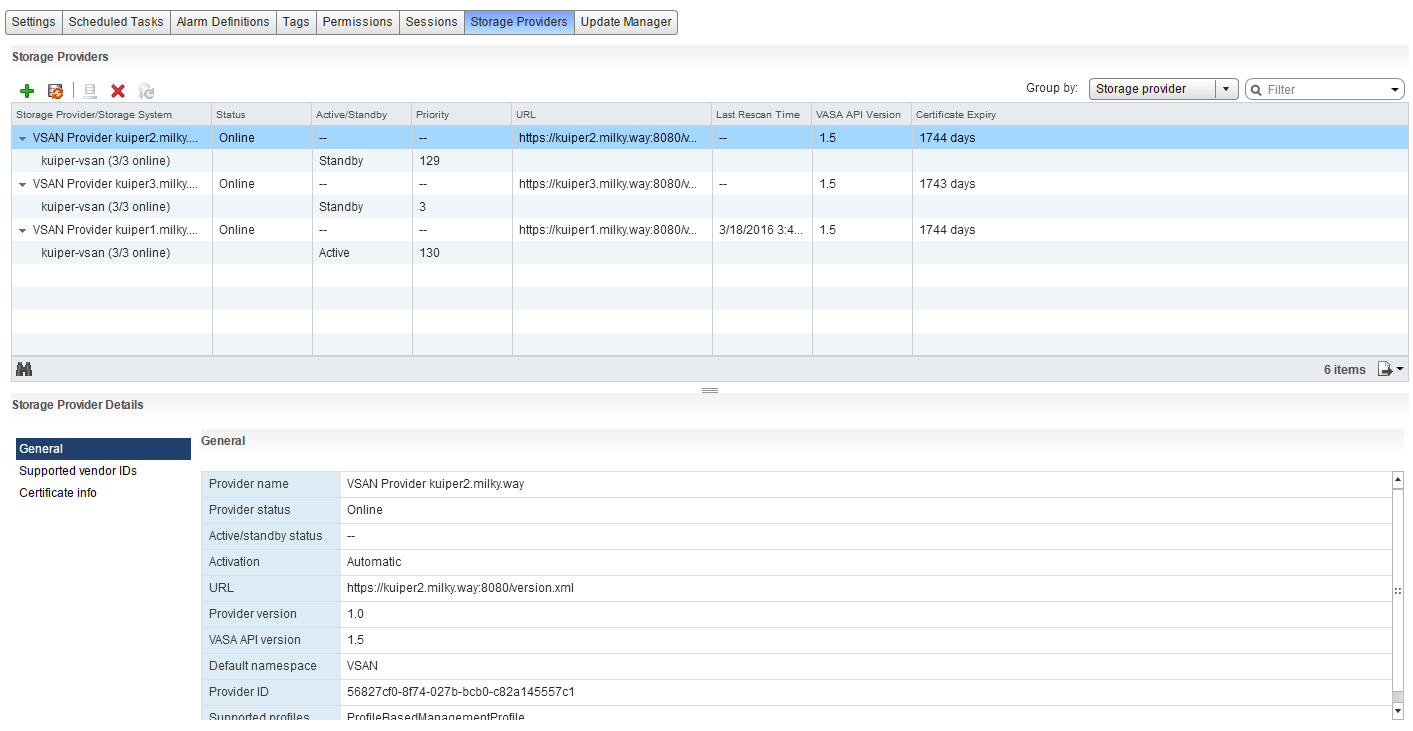
Task: Open the export list icon menu
Action: pos(1390,369)
